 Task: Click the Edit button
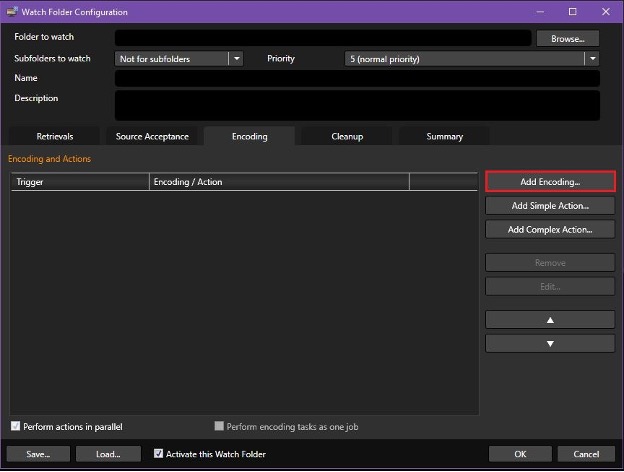point(550,287)
